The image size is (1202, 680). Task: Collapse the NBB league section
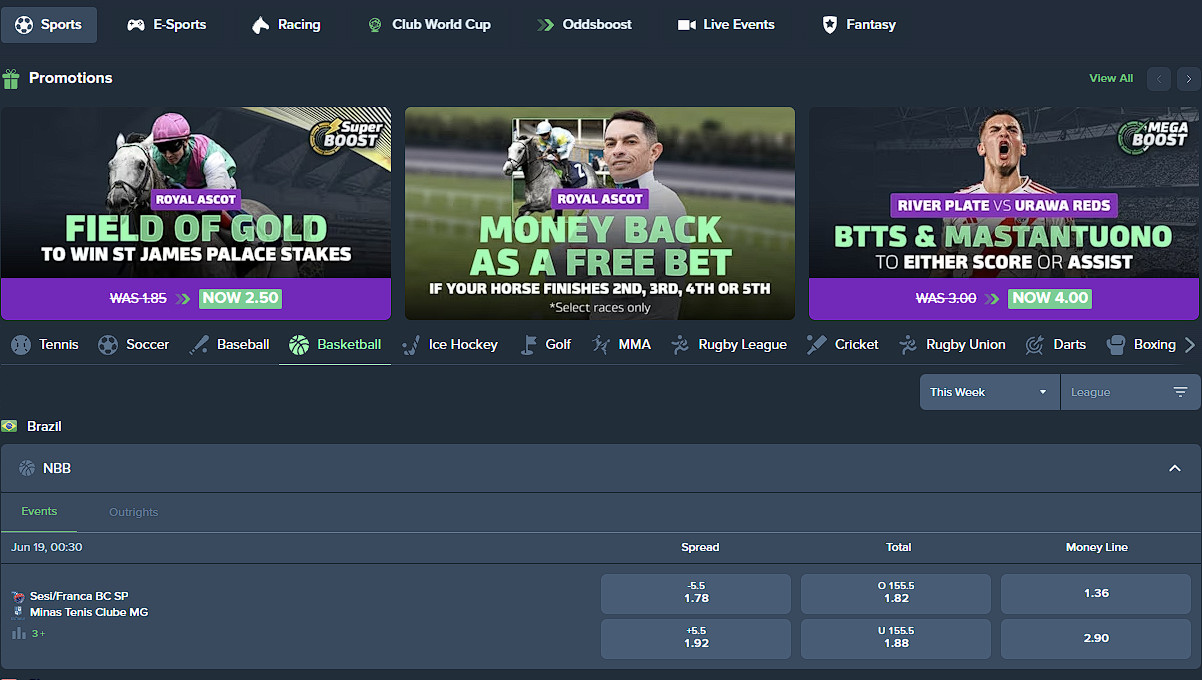point(1175,468)
